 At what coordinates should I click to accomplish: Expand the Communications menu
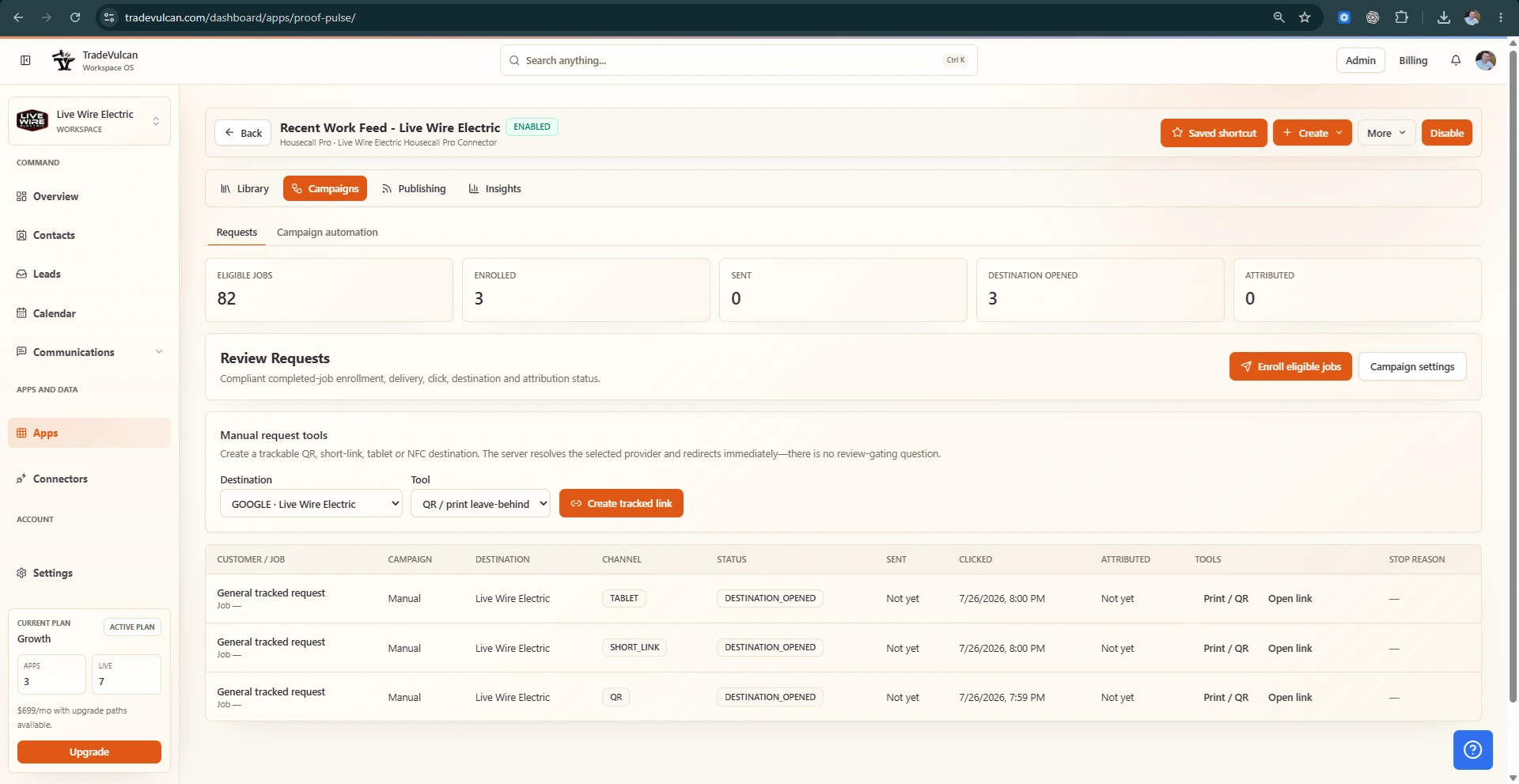pos(89,352)
